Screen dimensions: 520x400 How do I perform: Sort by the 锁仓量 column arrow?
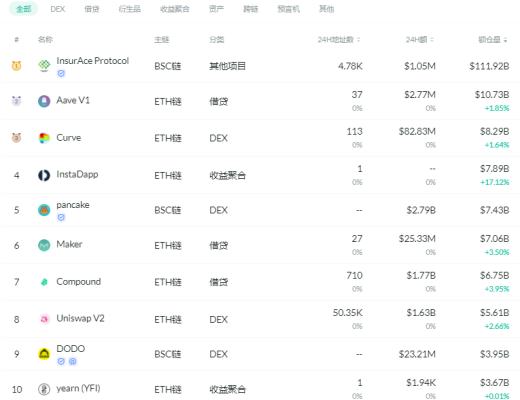(505, 40)
